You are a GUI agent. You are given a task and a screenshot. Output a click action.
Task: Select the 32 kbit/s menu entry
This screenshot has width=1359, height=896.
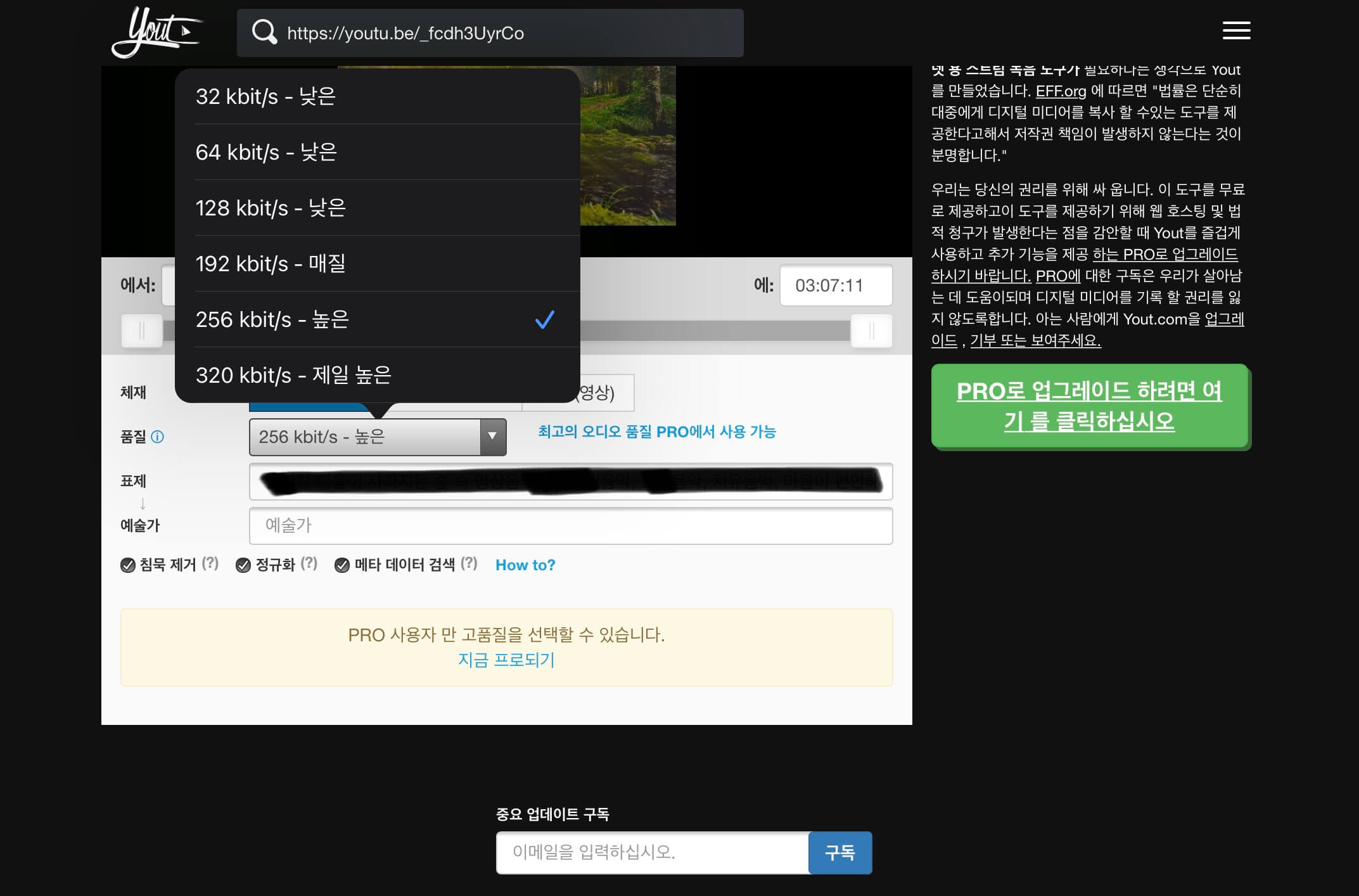377,96
